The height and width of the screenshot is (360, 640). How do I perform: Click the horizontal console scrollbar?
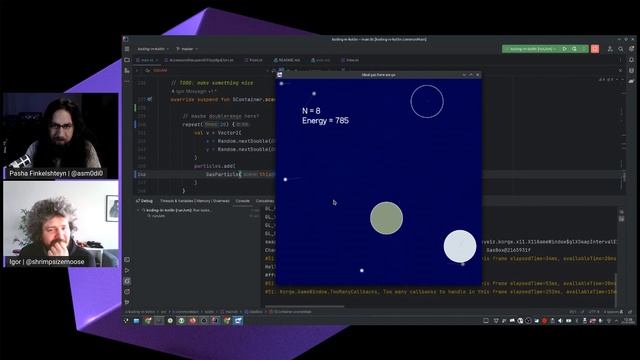coord(304,306)
